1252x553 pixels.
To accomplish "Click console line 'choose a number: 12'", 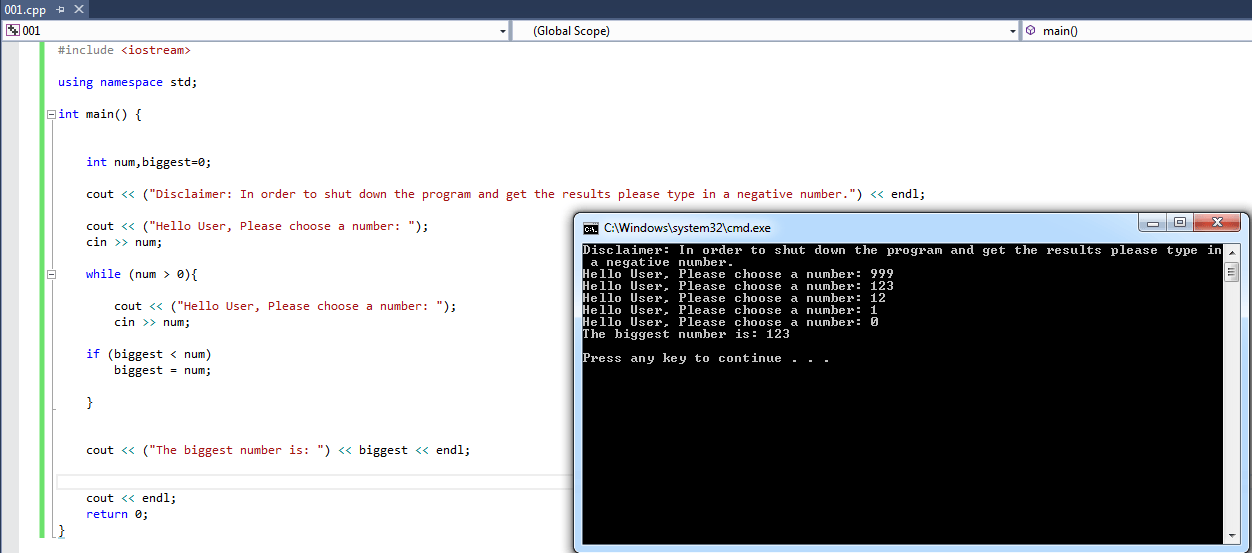I will (734, 298).
